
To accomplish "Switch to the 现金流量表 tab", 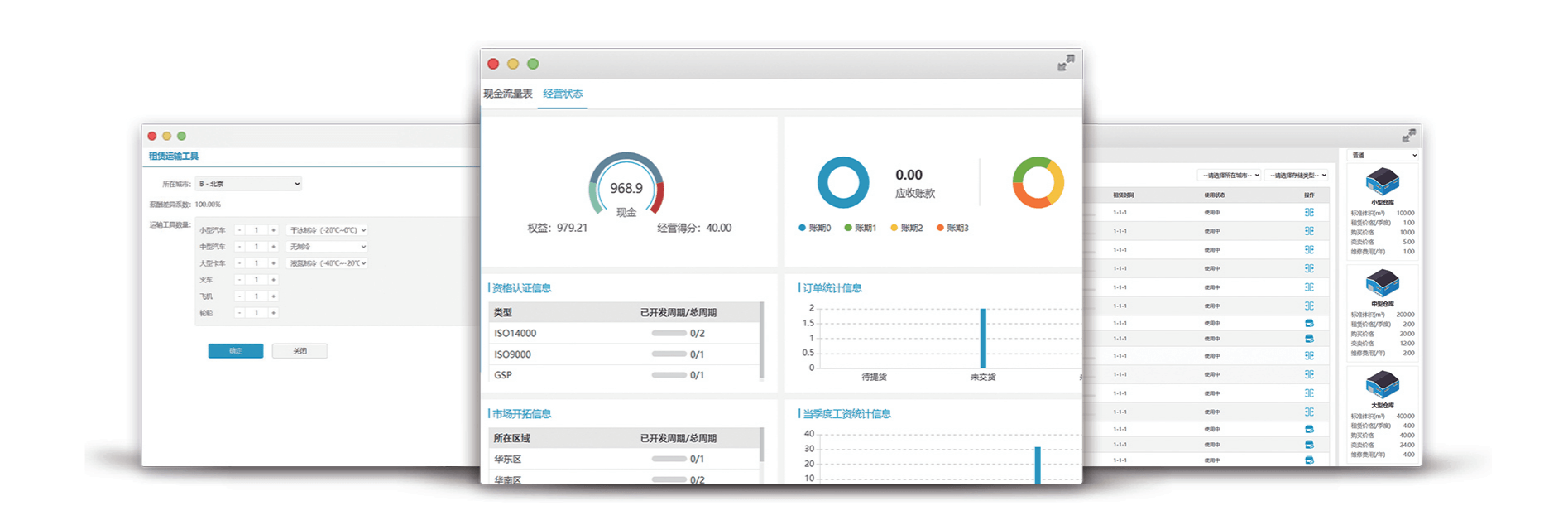I will click(x=508, y=94).
